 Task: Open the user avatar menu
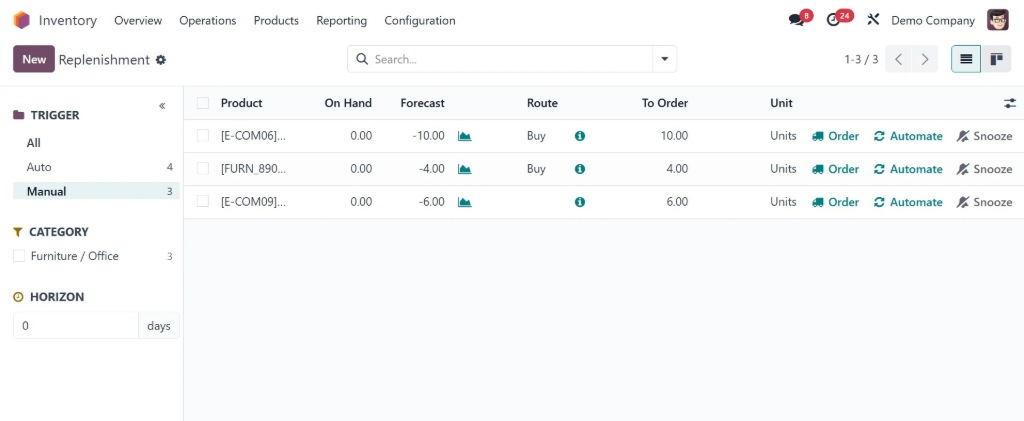coord(997,20)
